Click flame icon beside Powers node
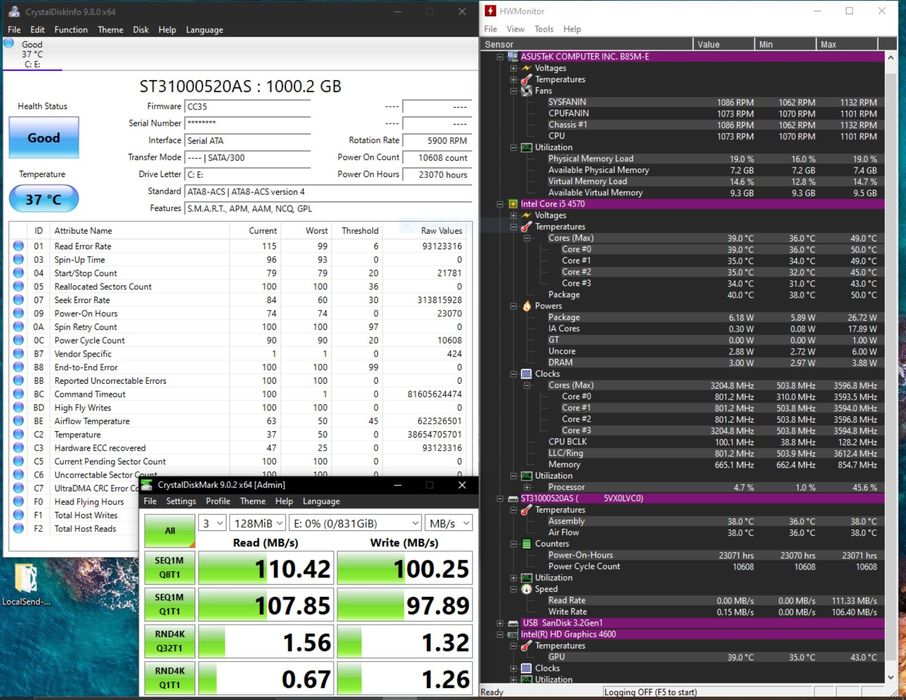This screenshot has width=906, height=700. pyautogui.click(x=526, y=306)
